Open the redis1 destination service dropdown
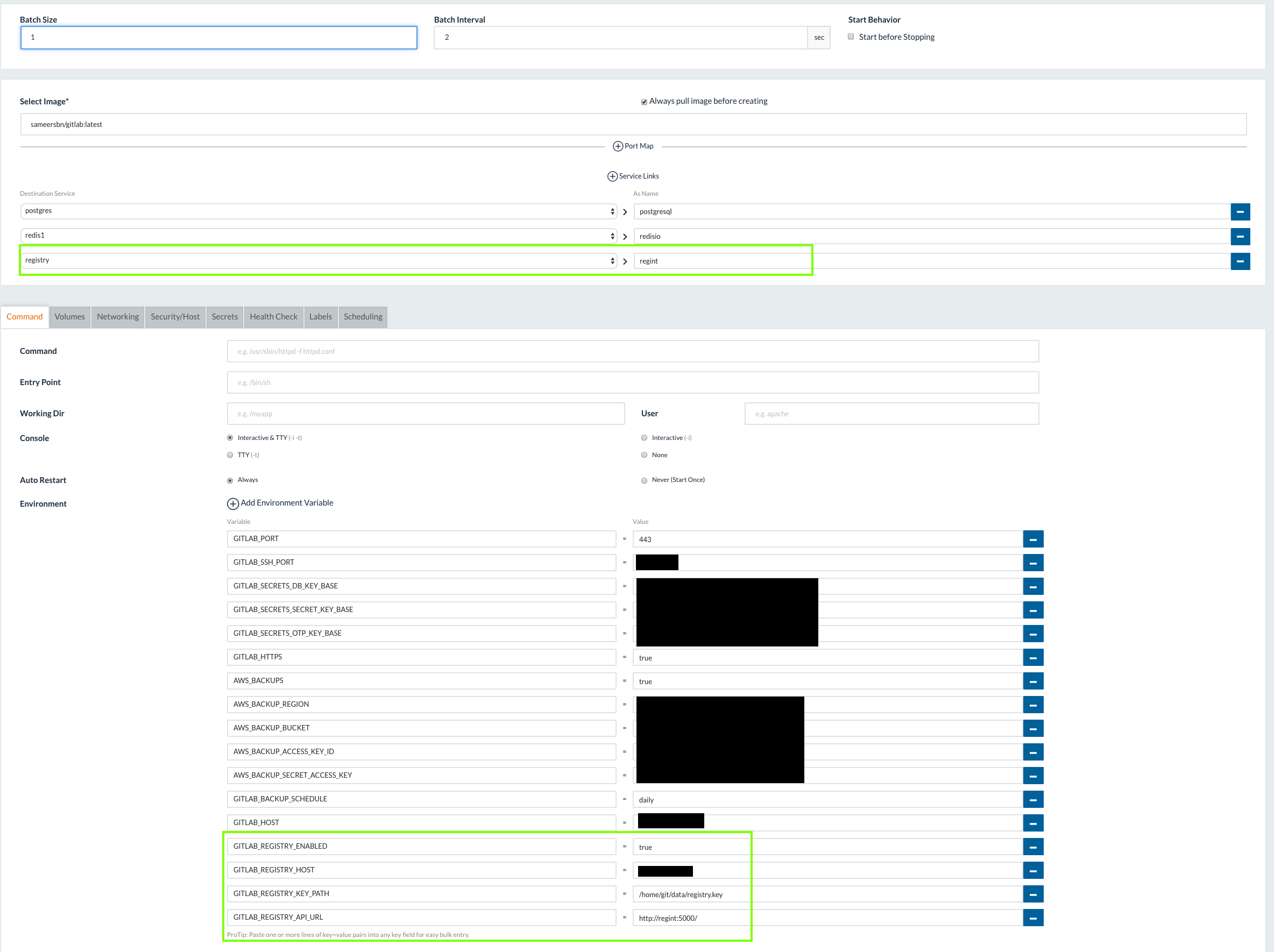The height and width of the screenshot is (952, 1274). point(318,236)
